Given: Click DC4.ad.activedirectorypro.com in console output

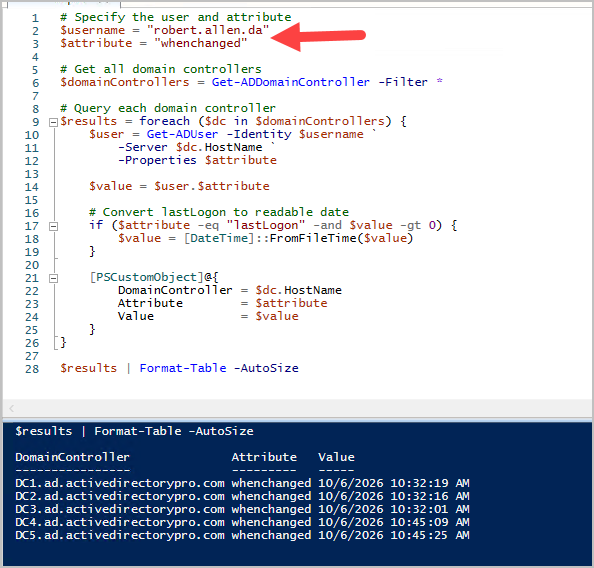Looking at the screenshot, I should [x=120, y=522].
